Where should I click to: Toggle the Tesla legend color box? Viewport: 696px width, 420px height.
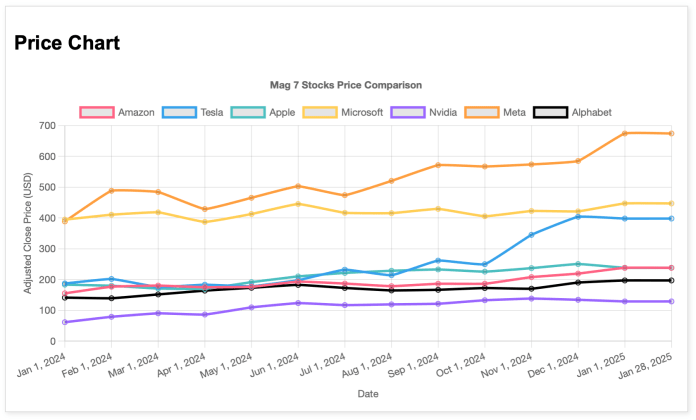point(179,112)
